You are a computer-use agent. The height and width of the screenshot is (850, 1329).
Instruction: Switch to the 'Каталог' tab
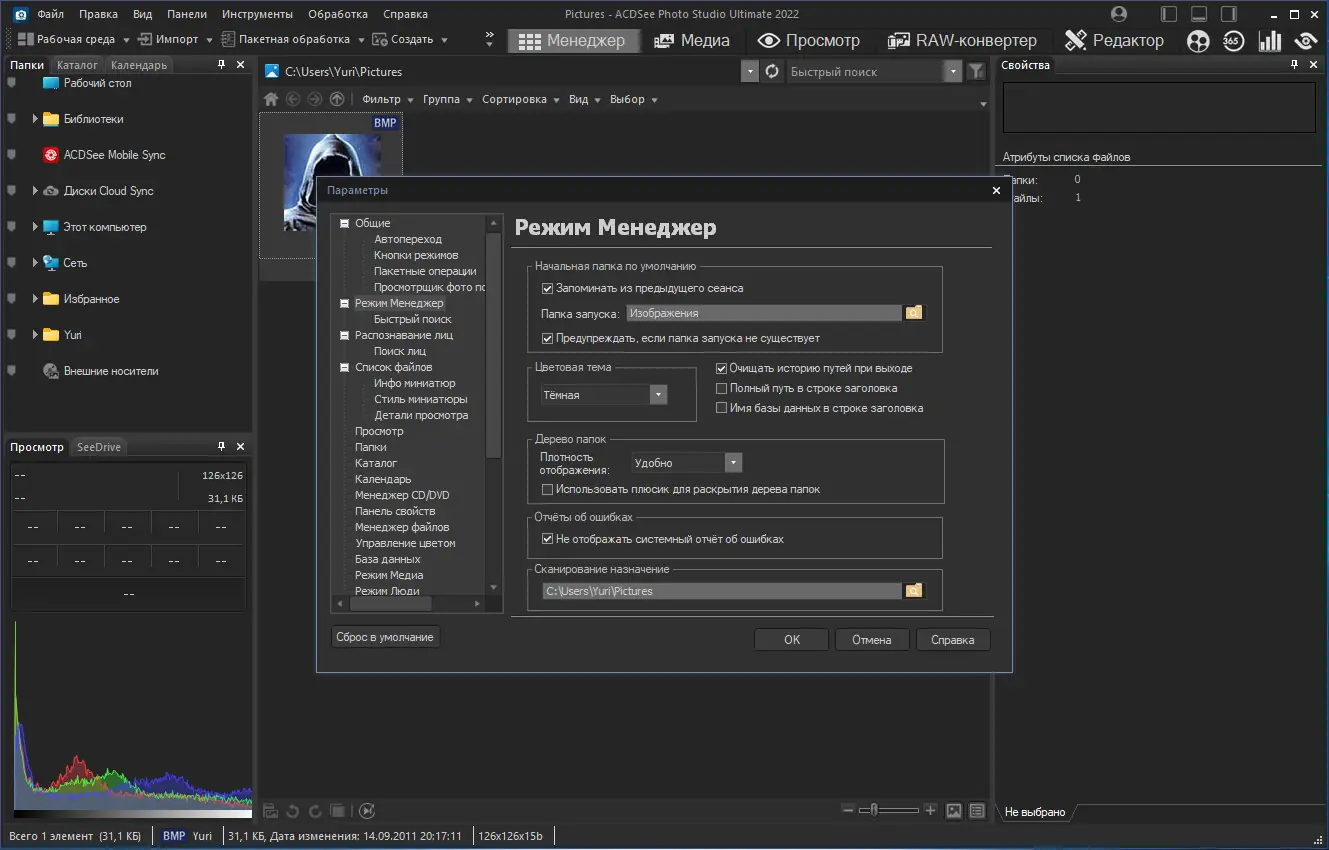pyautogui.click(x=78, y=65)
